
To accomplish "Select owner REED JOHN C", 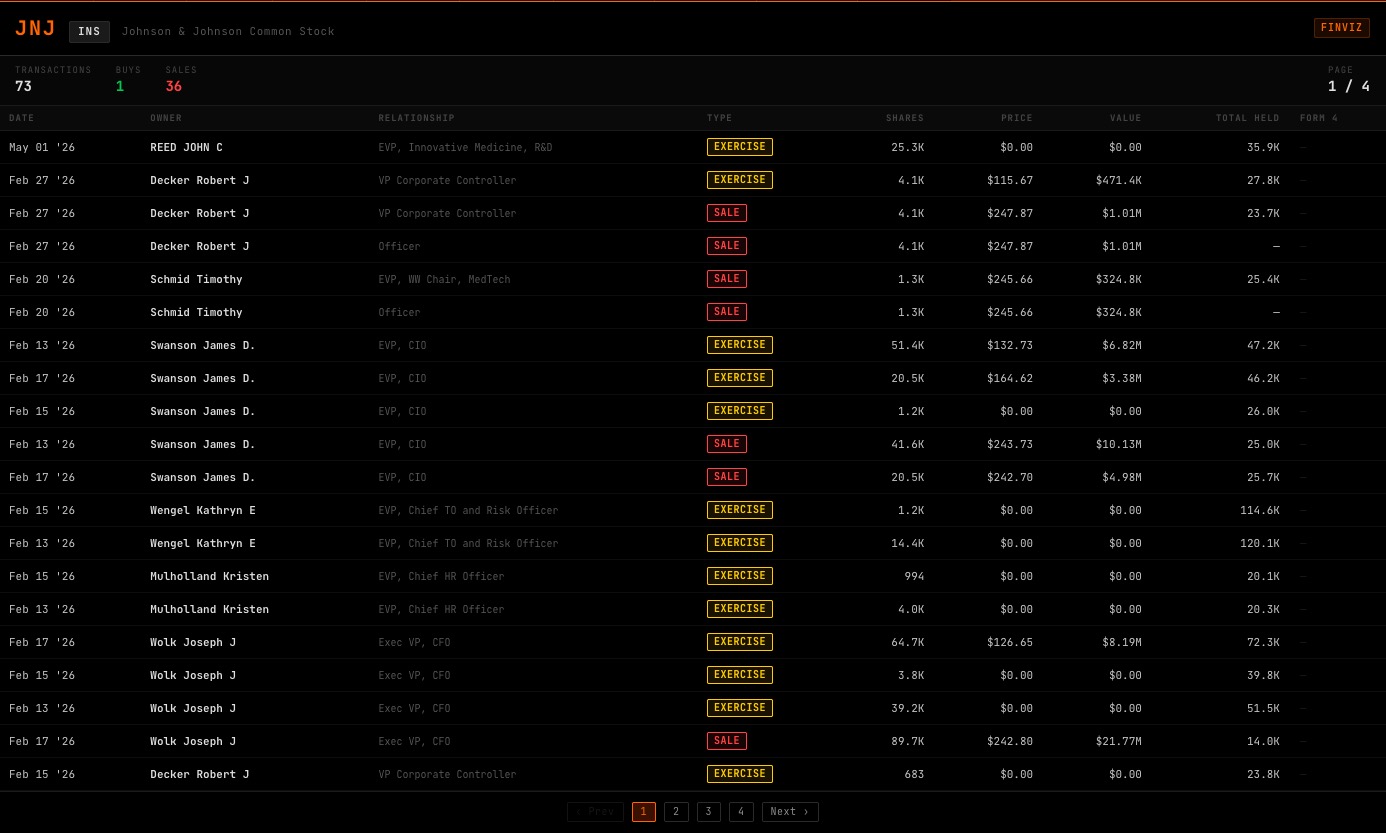I will [187, 147].
